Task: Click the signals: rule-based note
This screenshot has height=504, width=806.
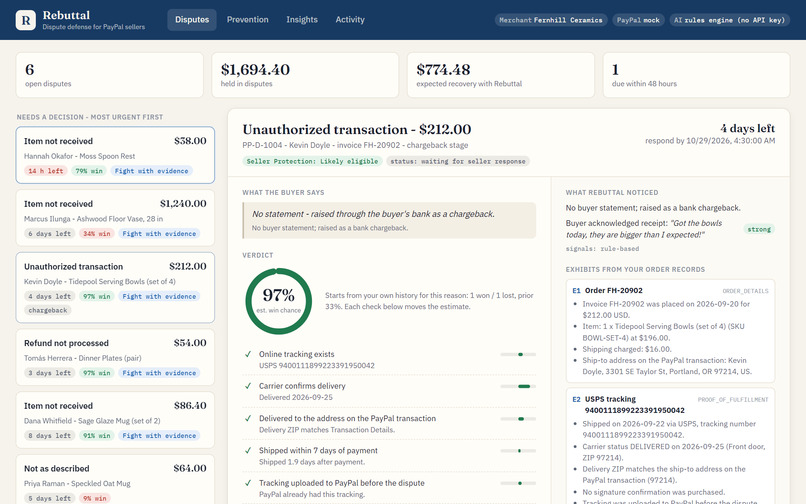Action: 602,248
